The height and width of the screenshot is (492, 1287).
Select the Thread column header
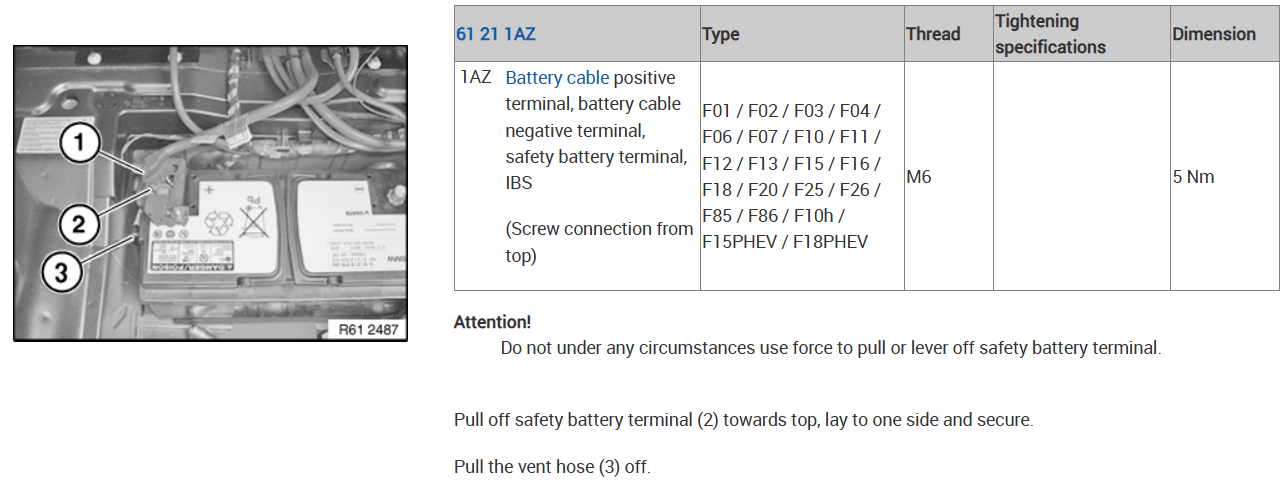tap(932, 34)
